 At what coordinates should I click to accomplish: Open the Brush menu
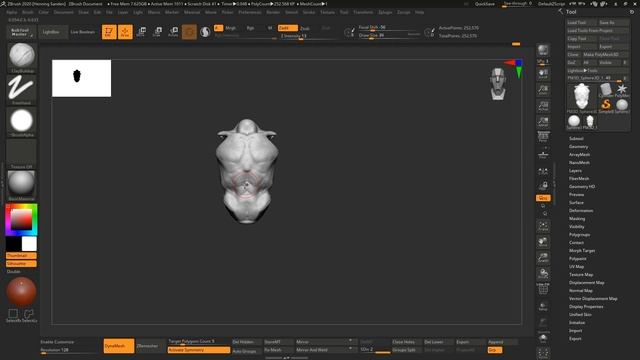pyautogui.click(x=28, y=12)
